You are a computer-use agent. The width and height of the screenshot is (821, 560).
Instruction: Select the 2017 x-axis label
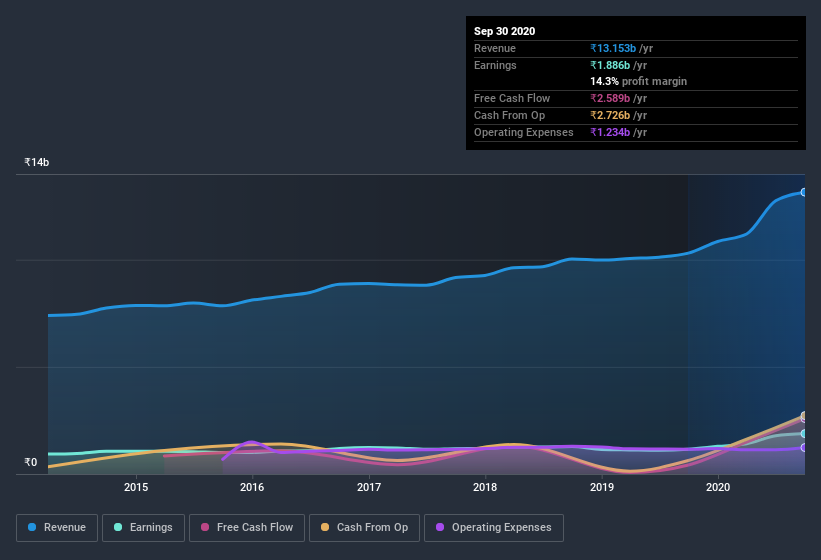click(x=369, y=487)
